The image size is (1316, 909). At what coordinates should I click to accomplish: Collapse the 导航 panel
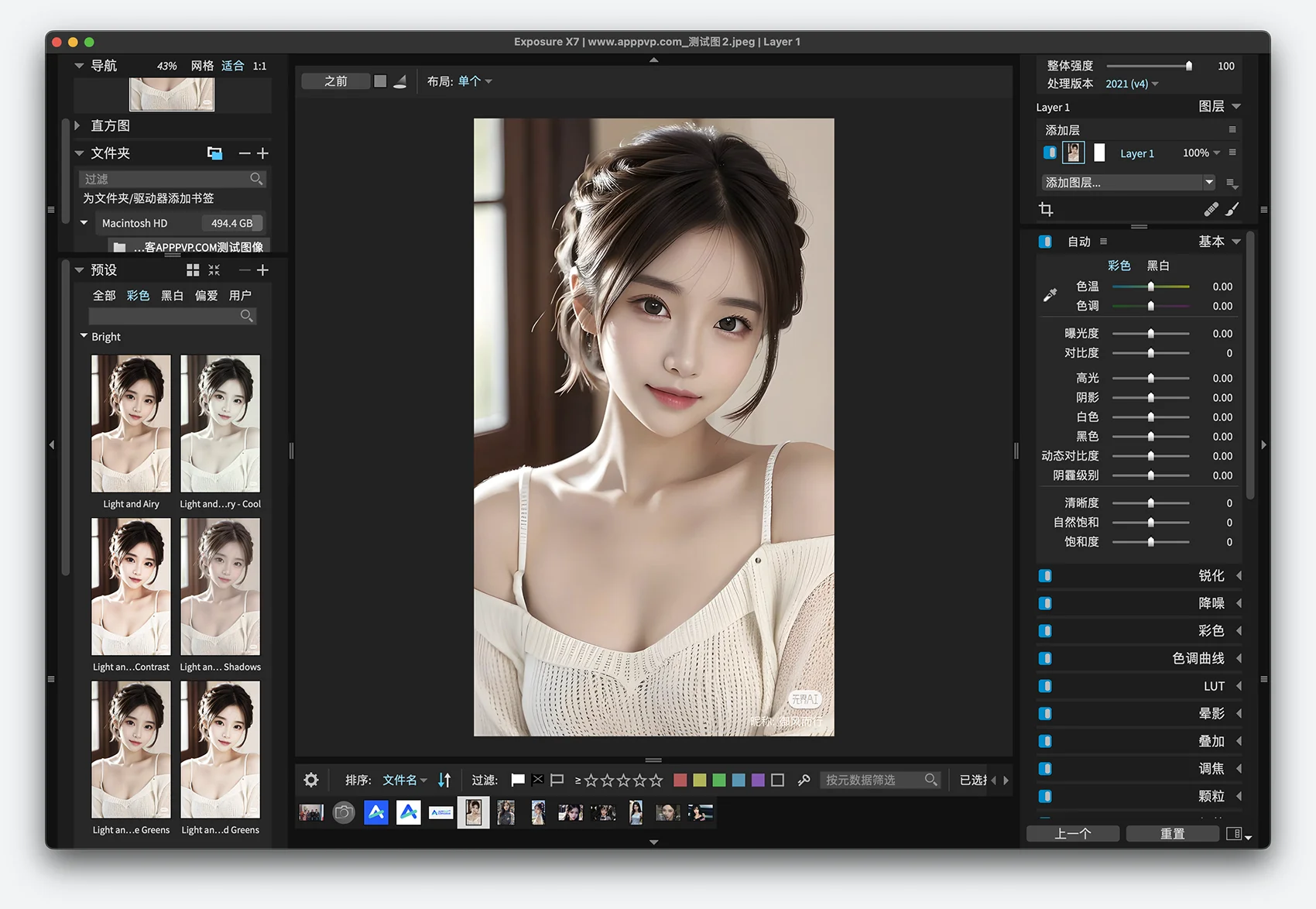(79, 66)
